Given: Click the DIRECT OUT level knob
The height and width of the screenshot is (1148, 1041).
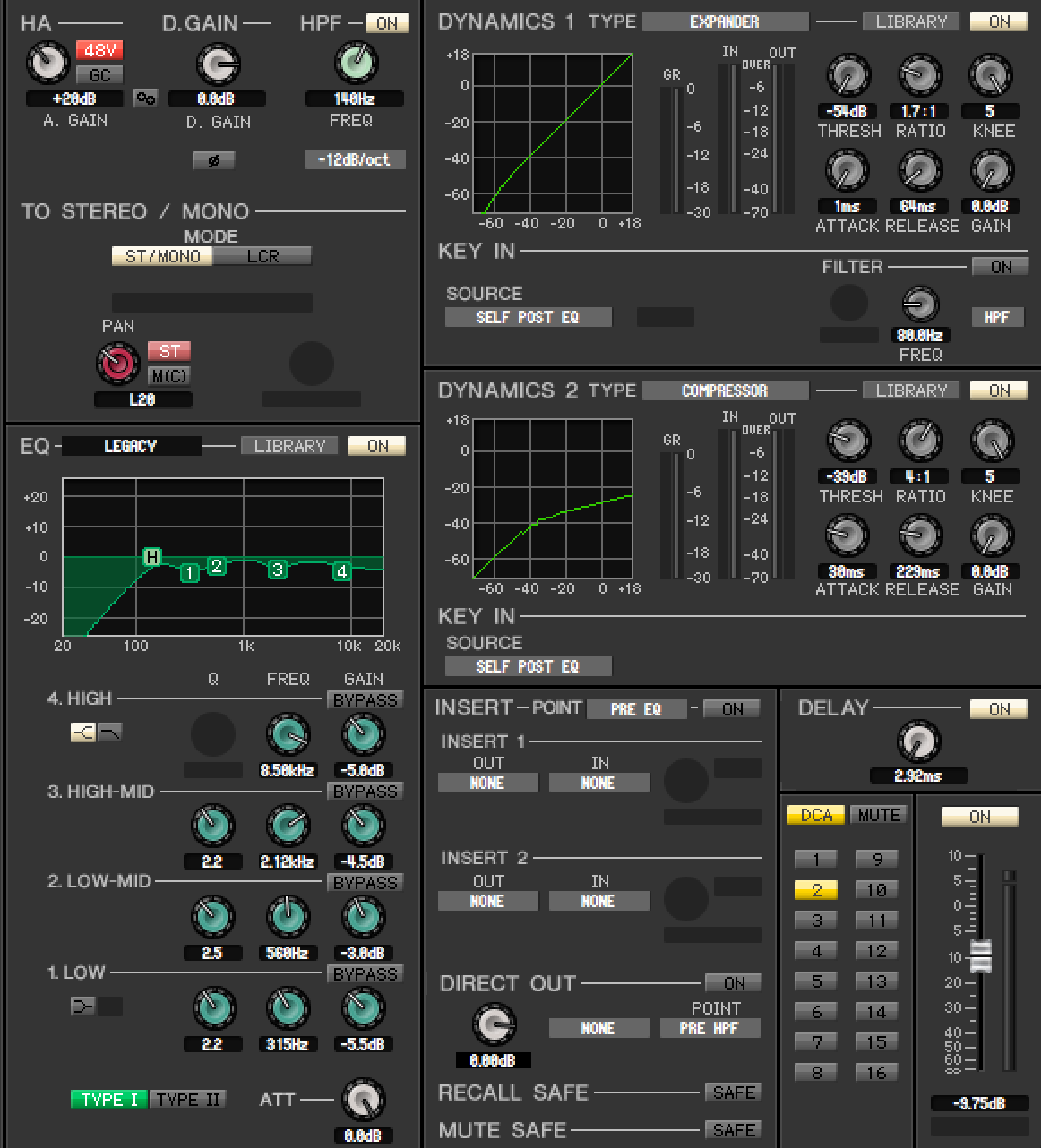Looking at the screenshot, I should [x=494, y=1025].
